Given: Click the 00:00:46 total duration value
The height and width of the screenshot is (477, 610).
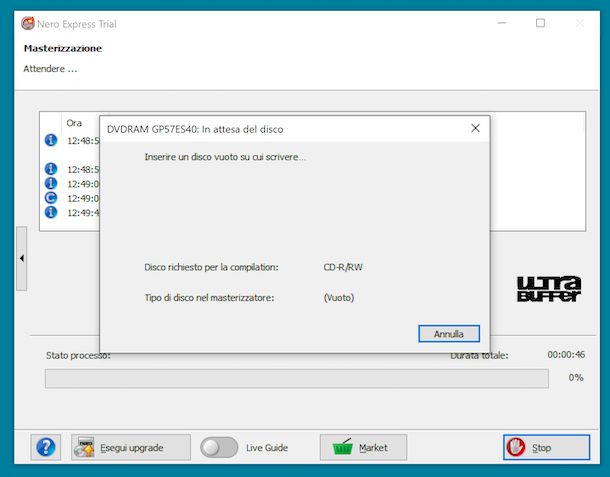Looking at the screenshot, I should [x=566, y=354].
